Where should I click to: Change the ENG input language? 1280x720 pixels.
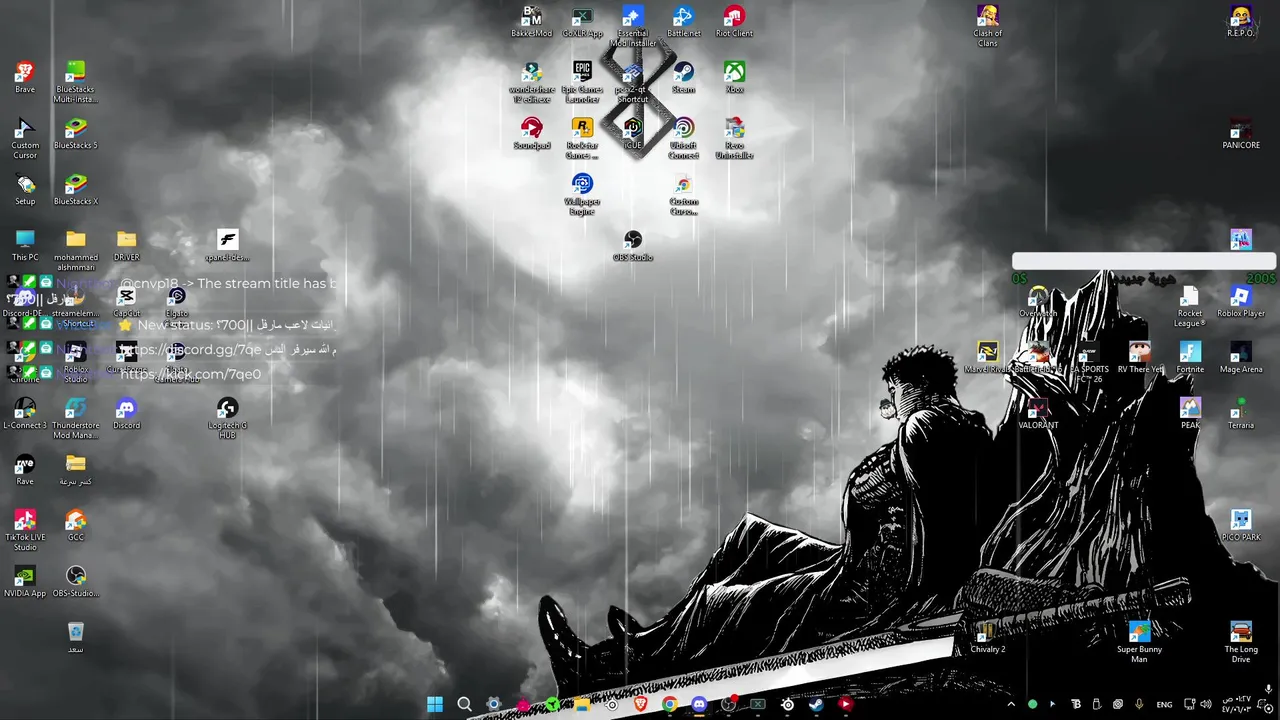[1164, 704]
